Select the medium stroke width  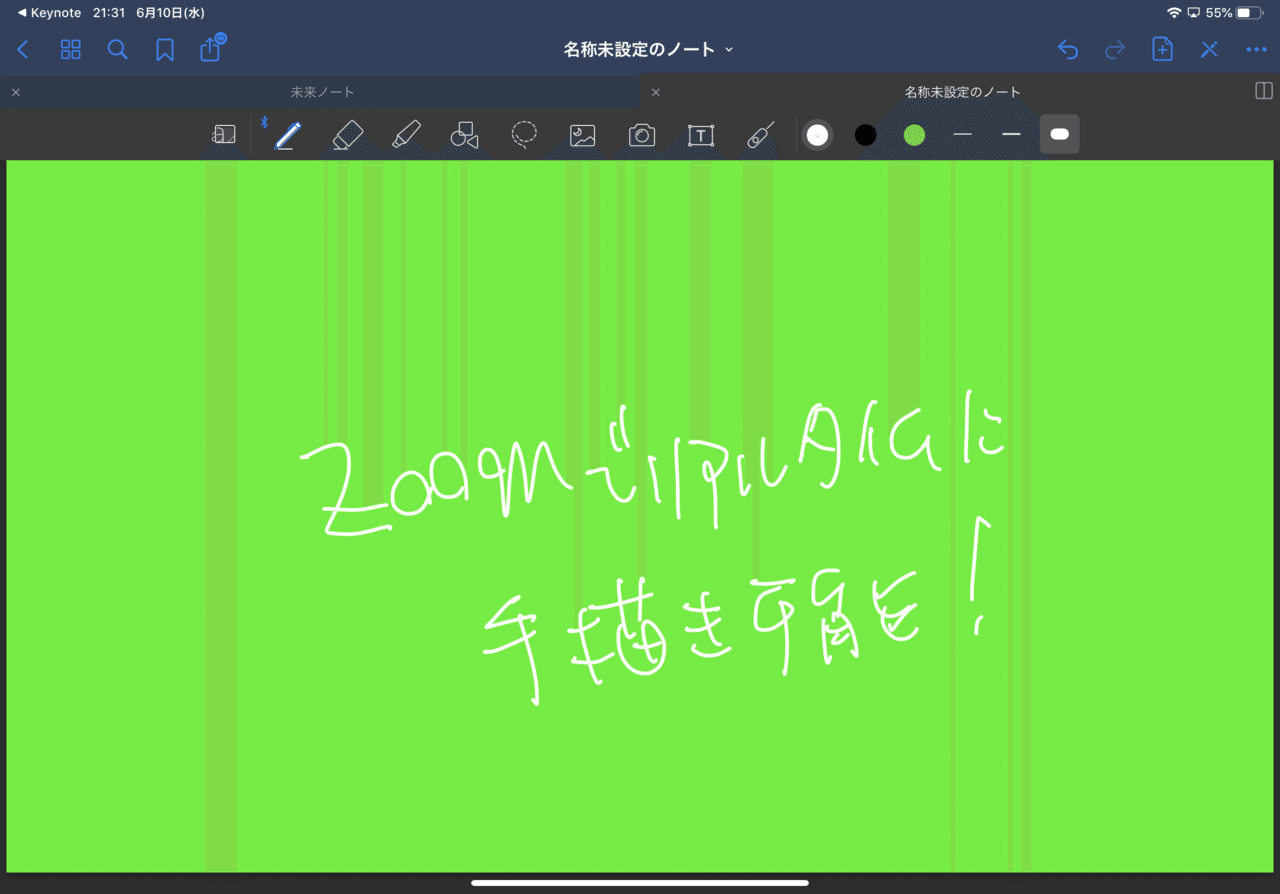click(1011, 135)
